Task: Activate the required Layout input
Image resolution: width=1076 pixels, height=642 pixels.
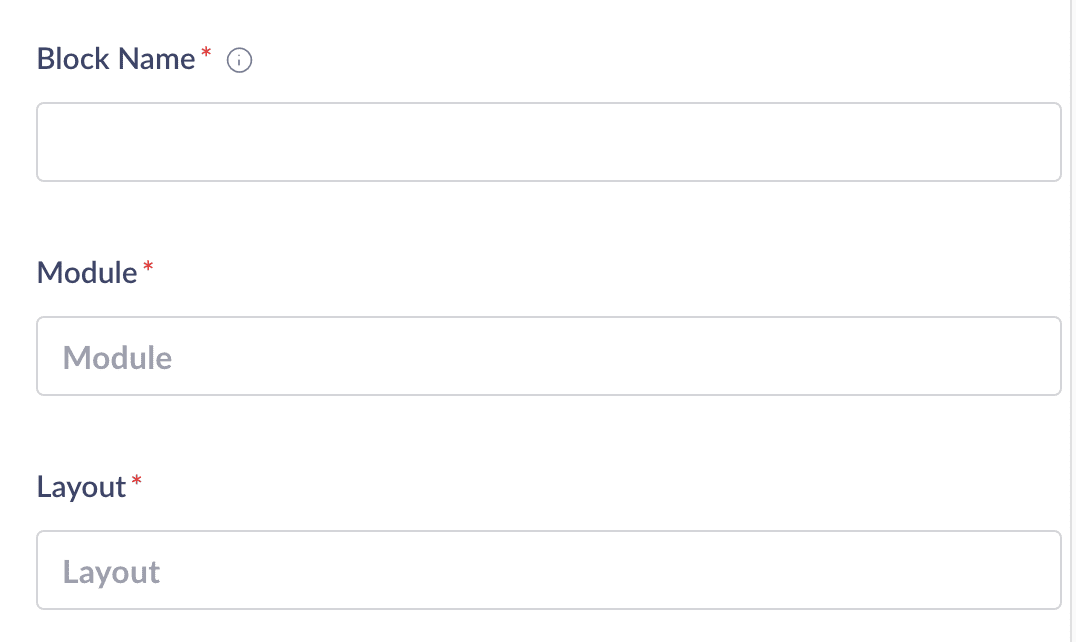Action: click(548, 570)
